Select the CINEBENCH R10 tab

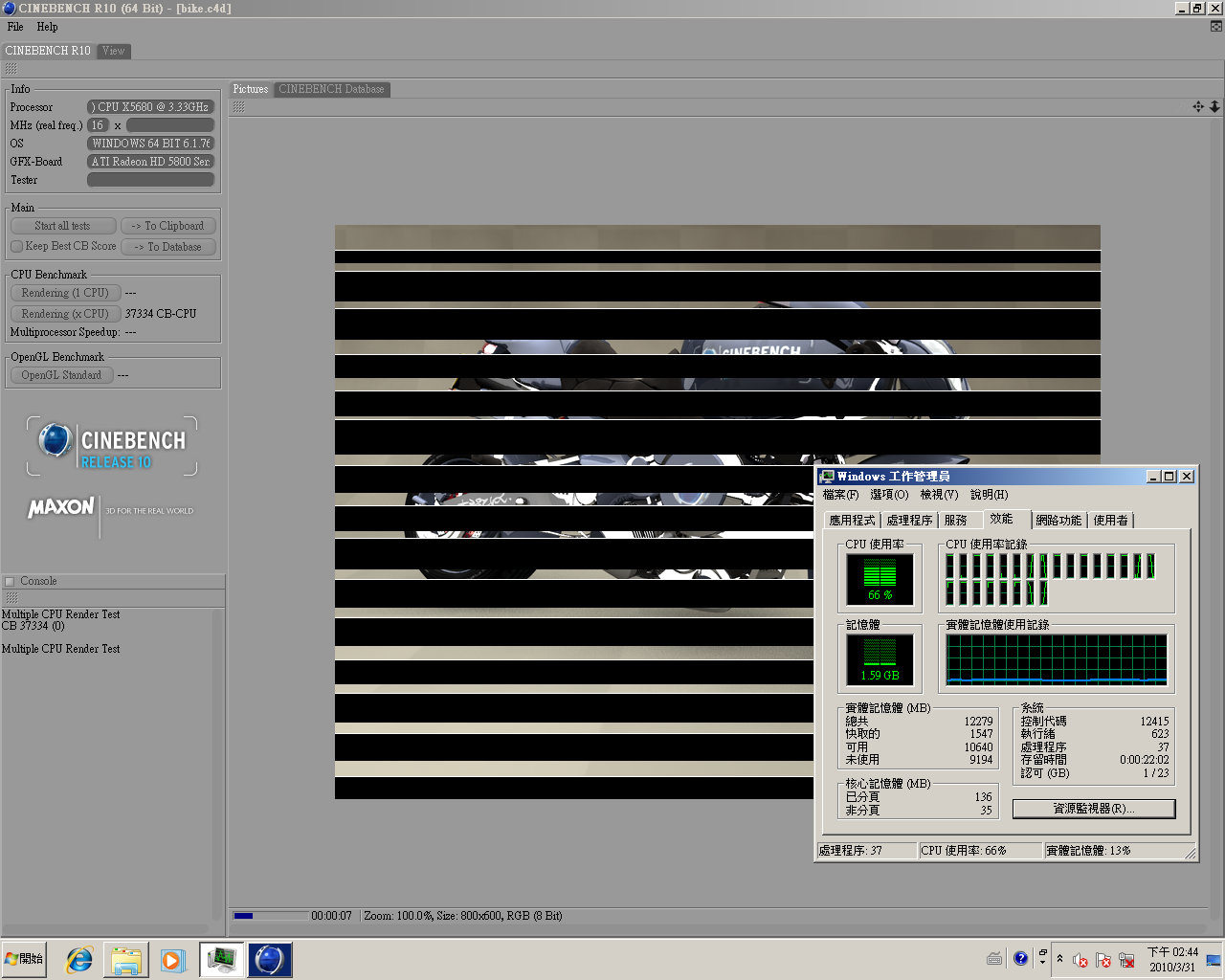[48, 51]
